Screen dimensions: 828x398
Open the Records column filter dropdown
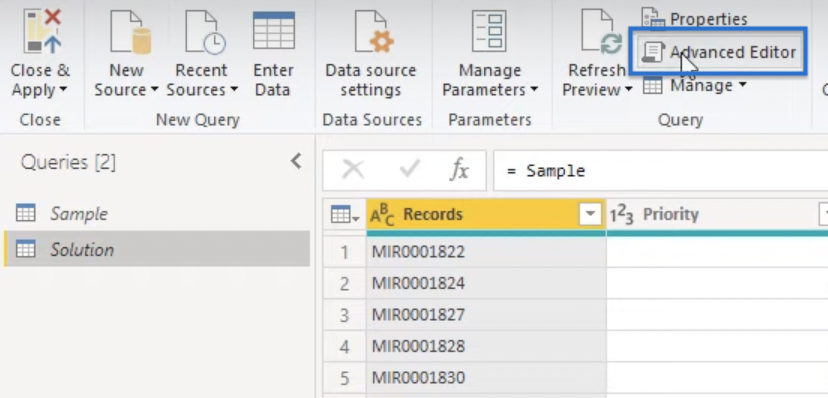tap(590, 214)
